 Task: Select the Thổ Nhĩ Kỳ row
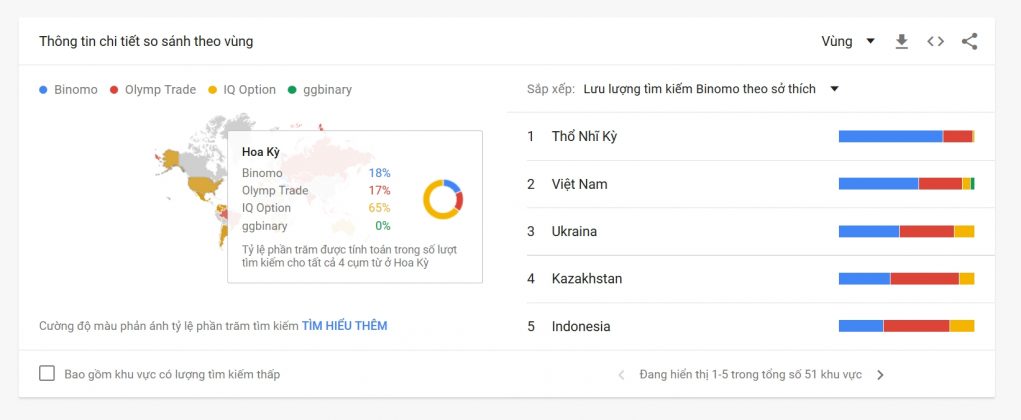[584, 137]
